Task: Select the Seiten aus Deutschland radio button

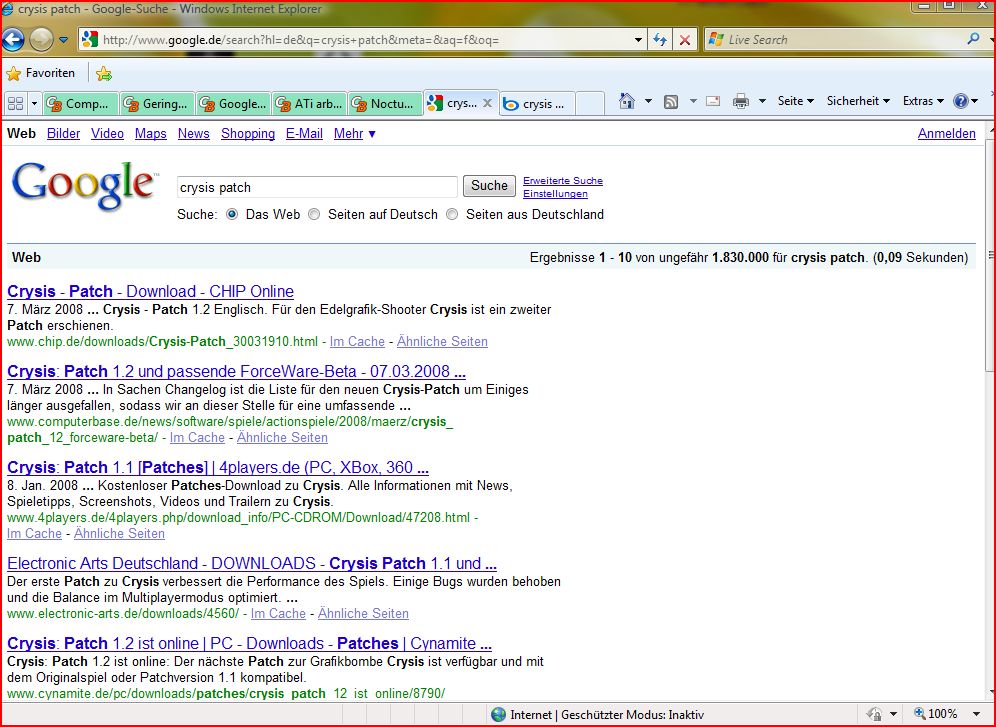Action: [x=452, y=214]
